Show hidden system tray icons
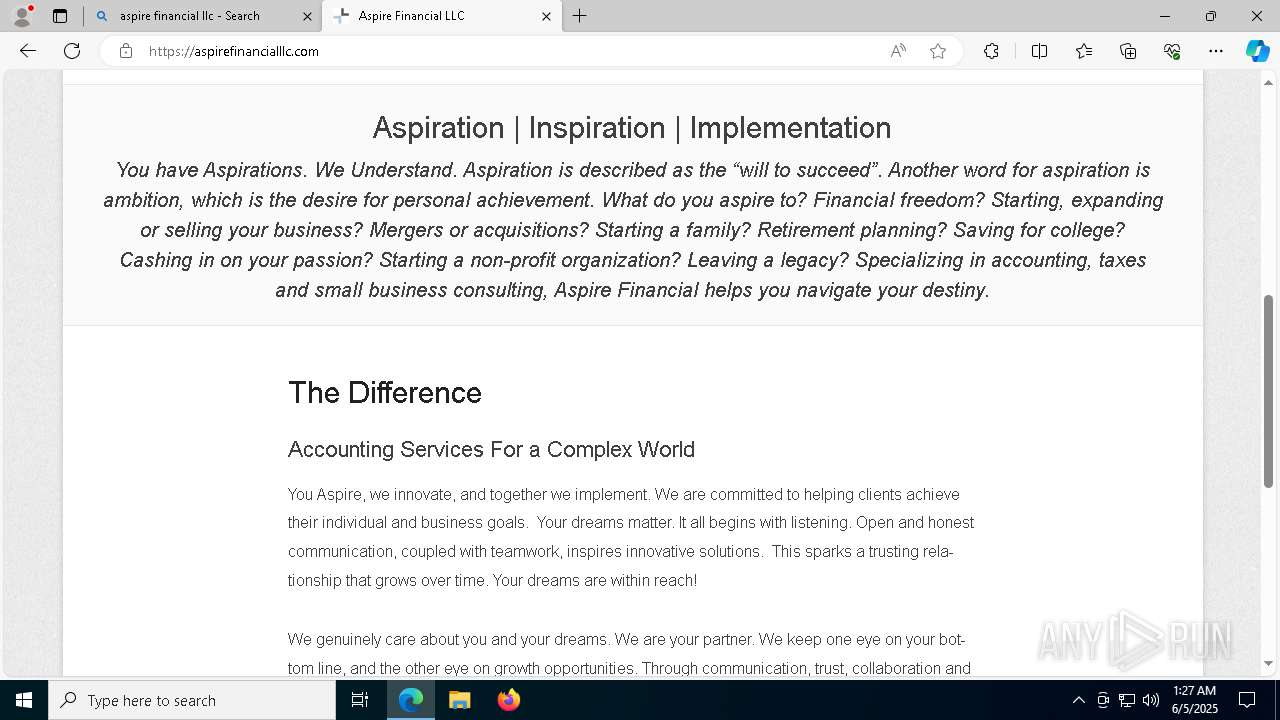The width and height of the screenshot is (1280, 720). coord(1078,700)
